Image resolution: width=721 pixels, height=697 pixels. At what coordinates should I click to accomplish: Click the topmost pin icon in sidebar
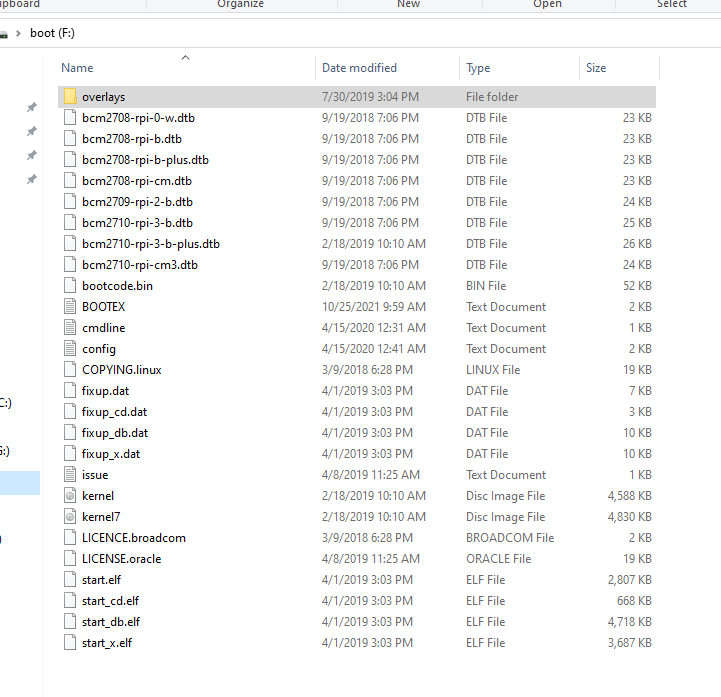tap(31, 107)
